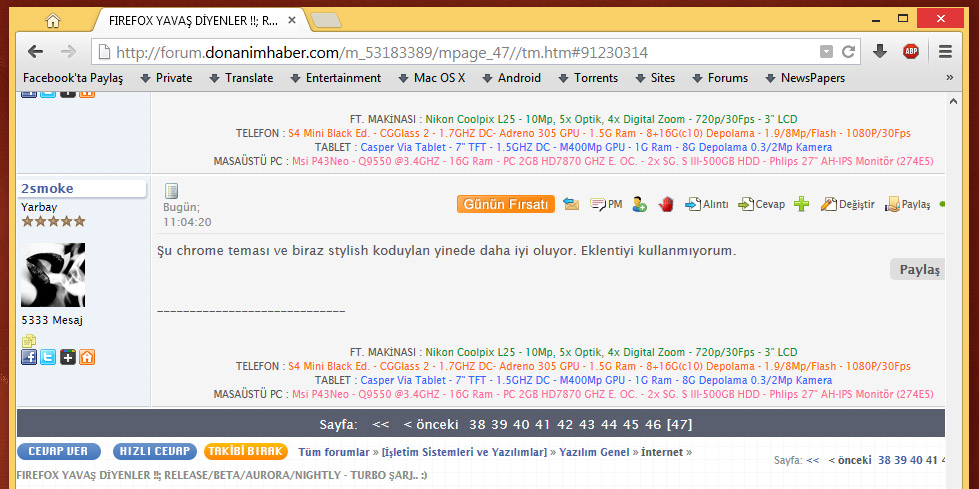Expand the Private bookmarks folder
Image resolution: width=979 pixels, height=489 pixels.
point(166,78)
